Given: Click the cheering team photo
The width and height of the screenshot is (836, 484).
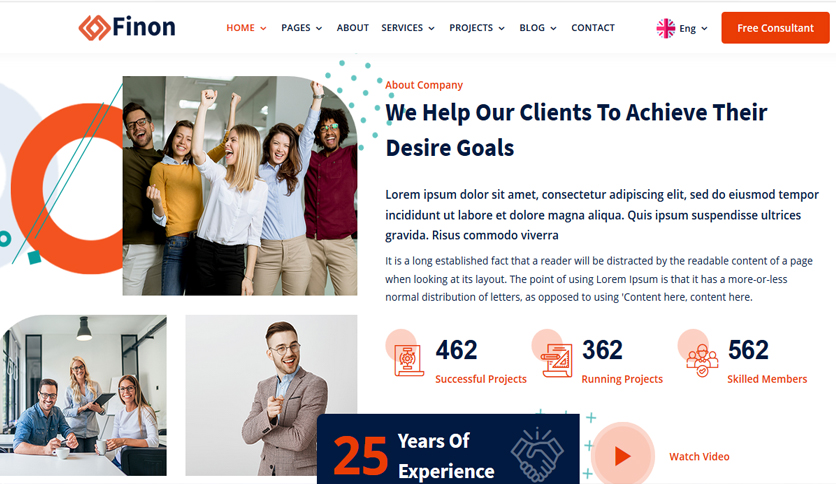Looking at the screenshot, I should click(240, 185).
